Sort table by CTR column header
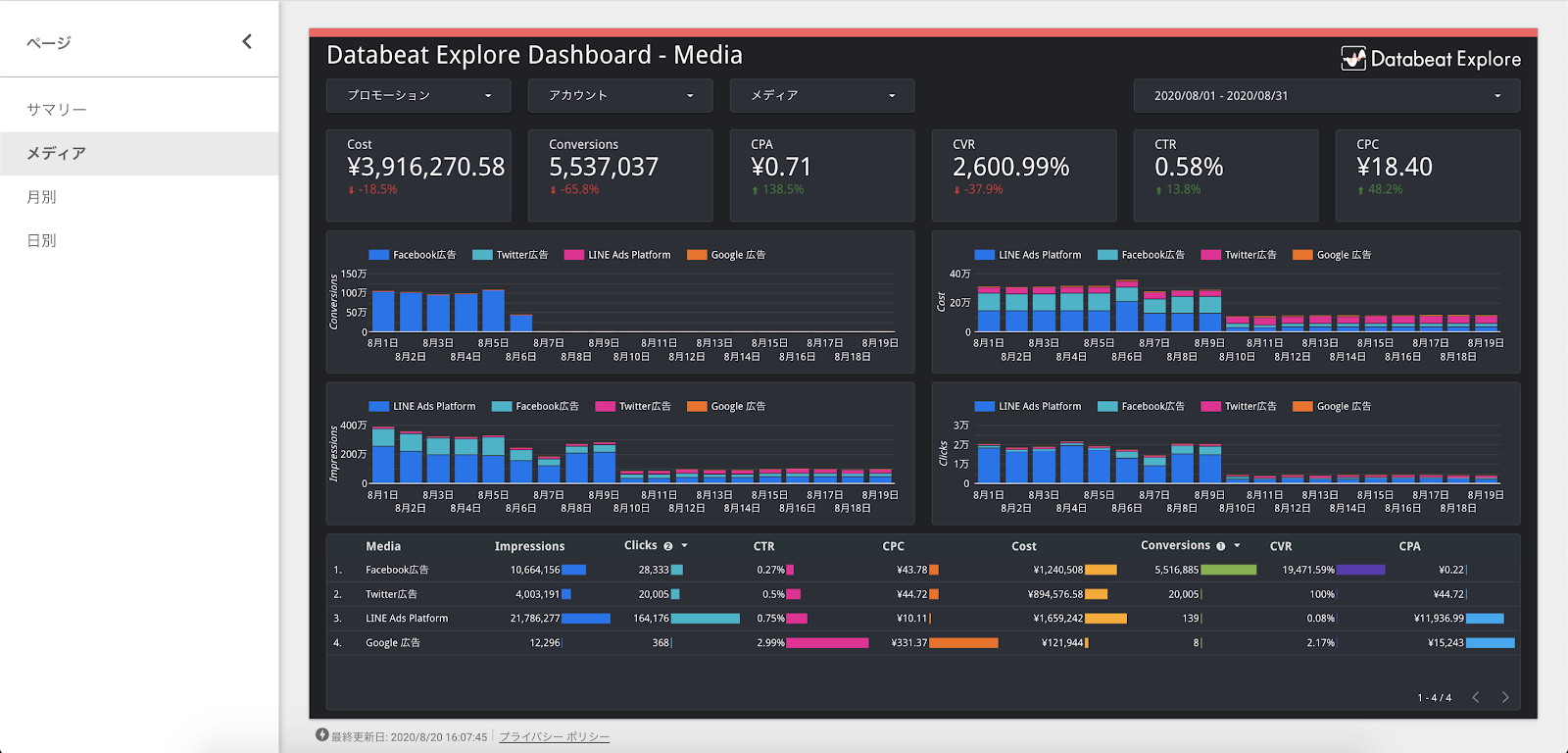 (763, 546)
